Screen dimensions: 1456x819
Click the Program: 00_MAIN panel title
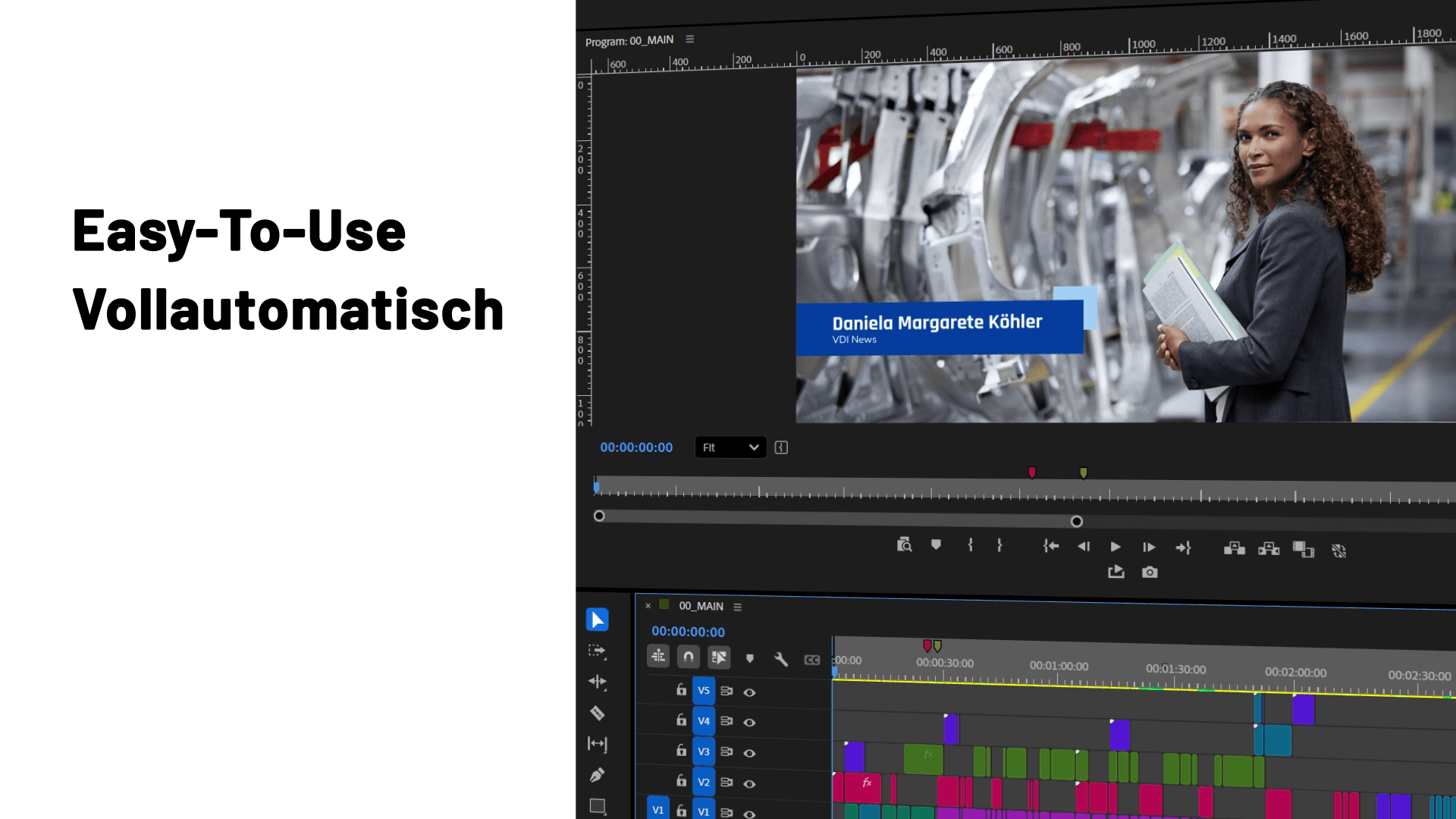629,41
